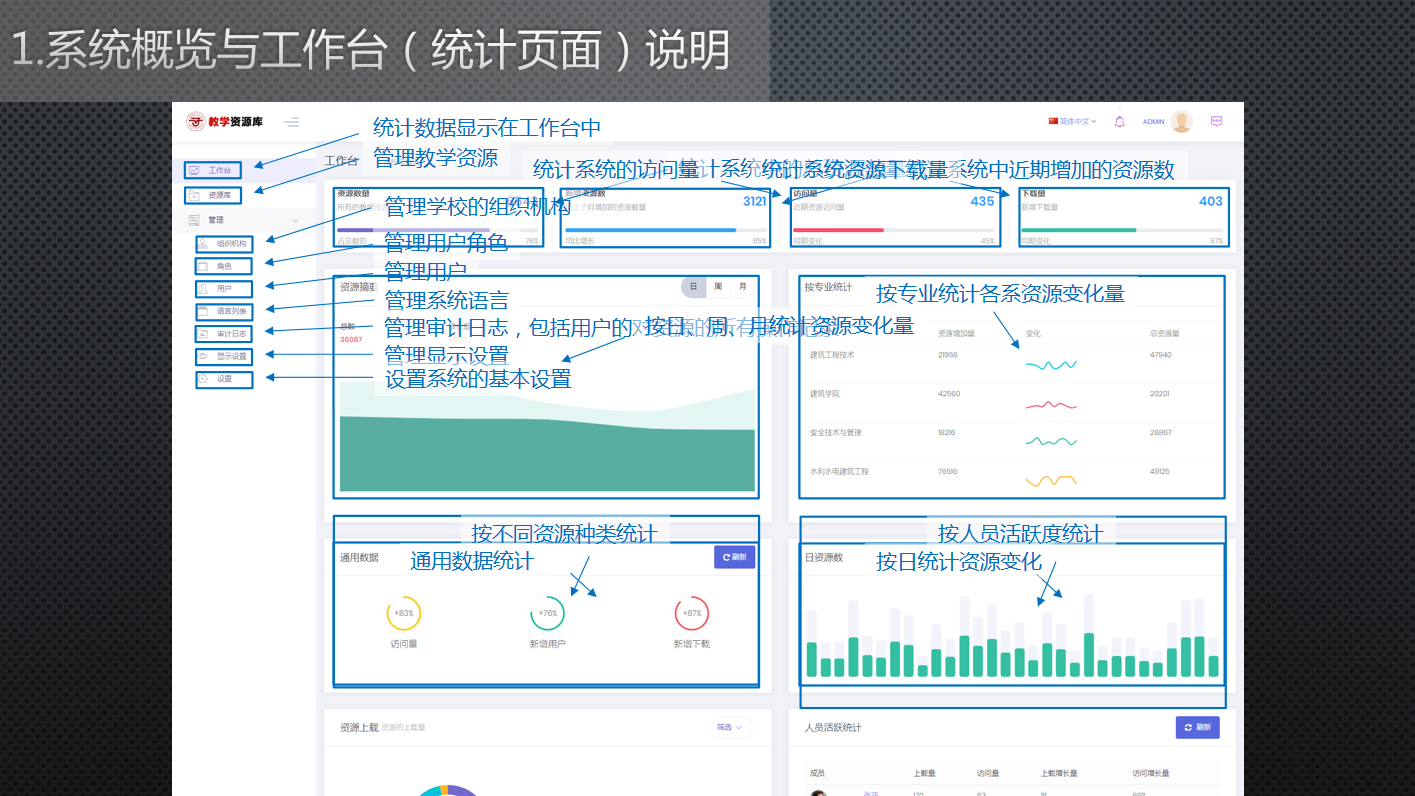This screenshot has height=796, width=1415.
Task: Click the 总资源量 column header
Action: (1165, 333)
